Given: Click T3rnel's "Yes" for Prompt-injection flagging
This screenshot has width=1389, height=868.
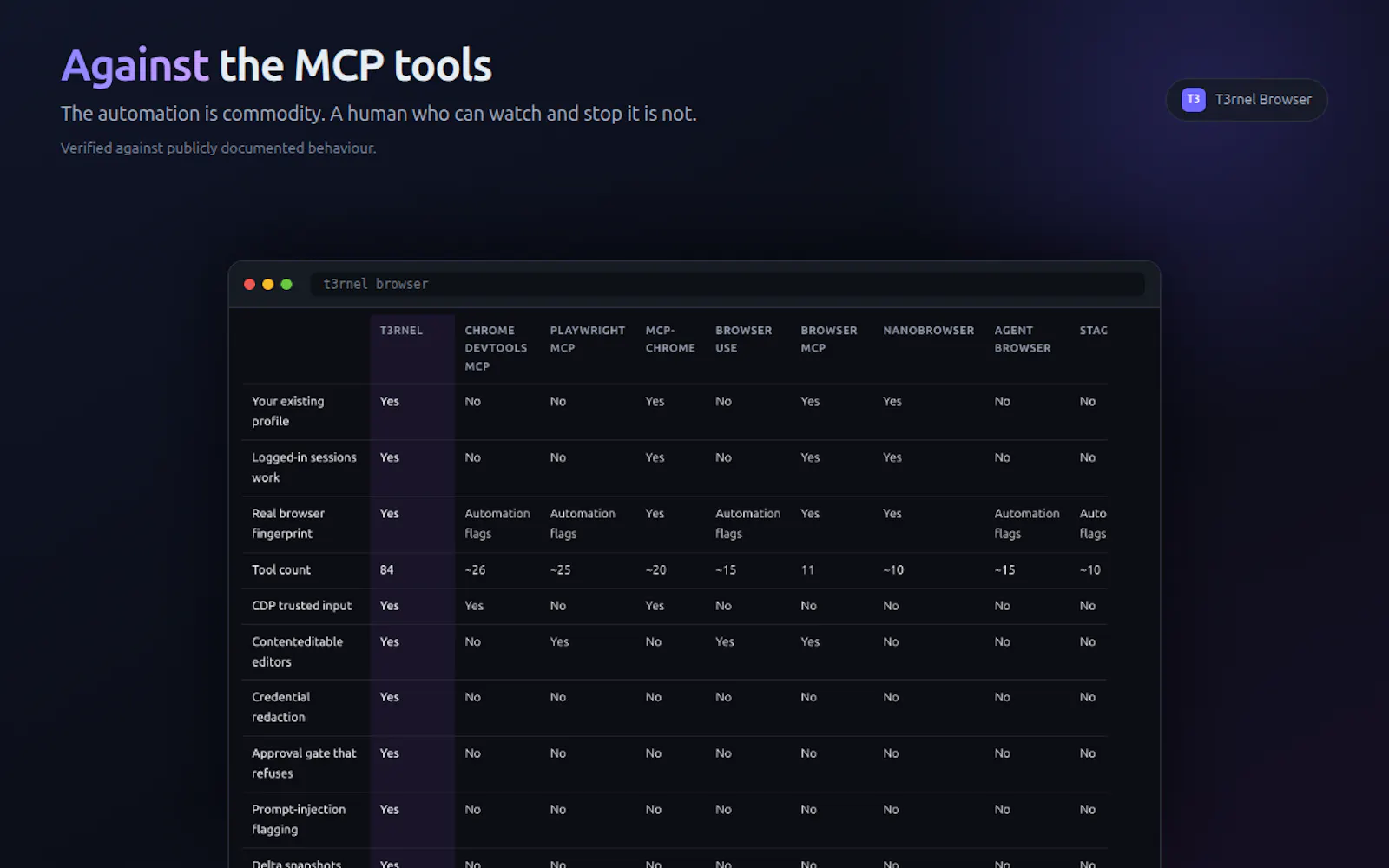Looking at the screenshot, I should (389, 810).
